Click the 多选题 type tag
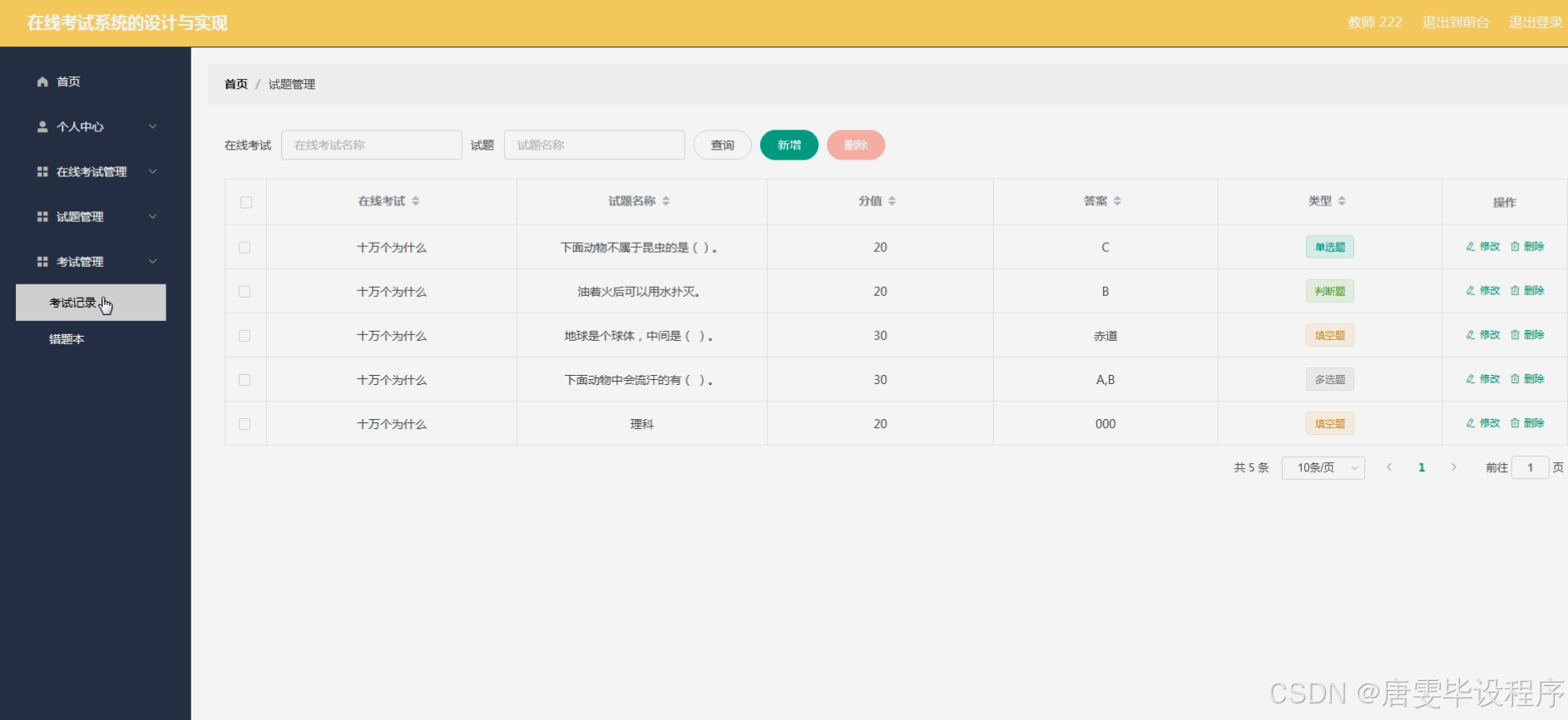The image size is (1568, 720). [x=1330, y=379]
